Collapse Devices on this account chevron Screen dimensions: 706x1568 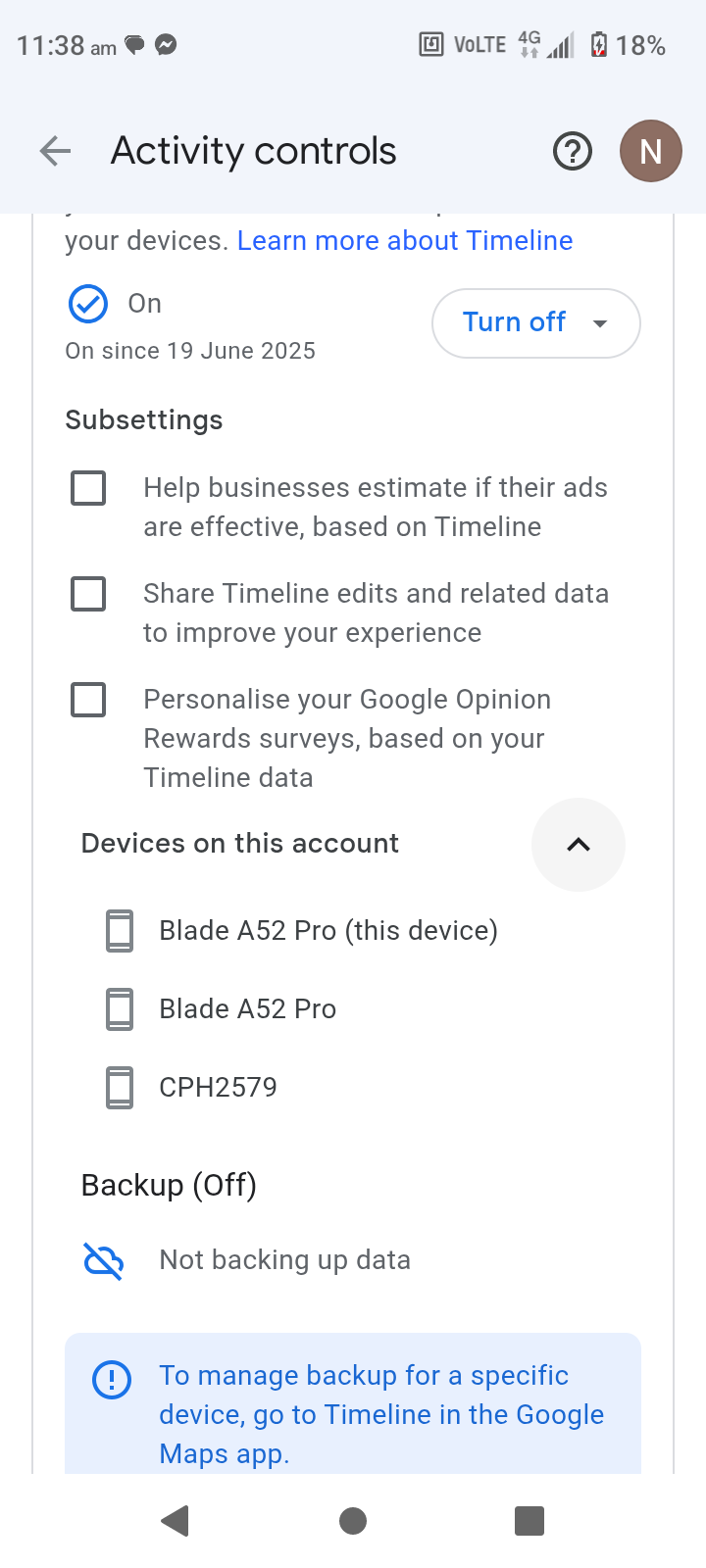pos(579,845)
